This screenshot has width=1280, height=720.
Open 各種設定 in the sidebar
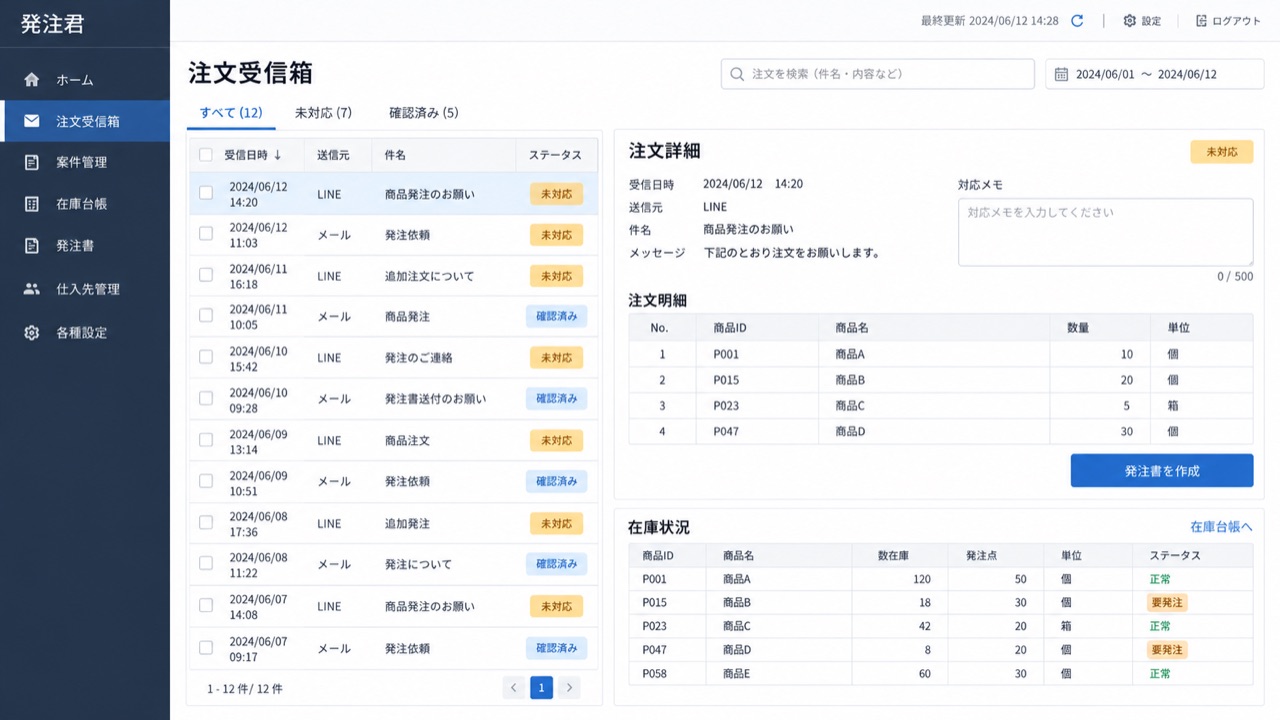tap(85, 332)
